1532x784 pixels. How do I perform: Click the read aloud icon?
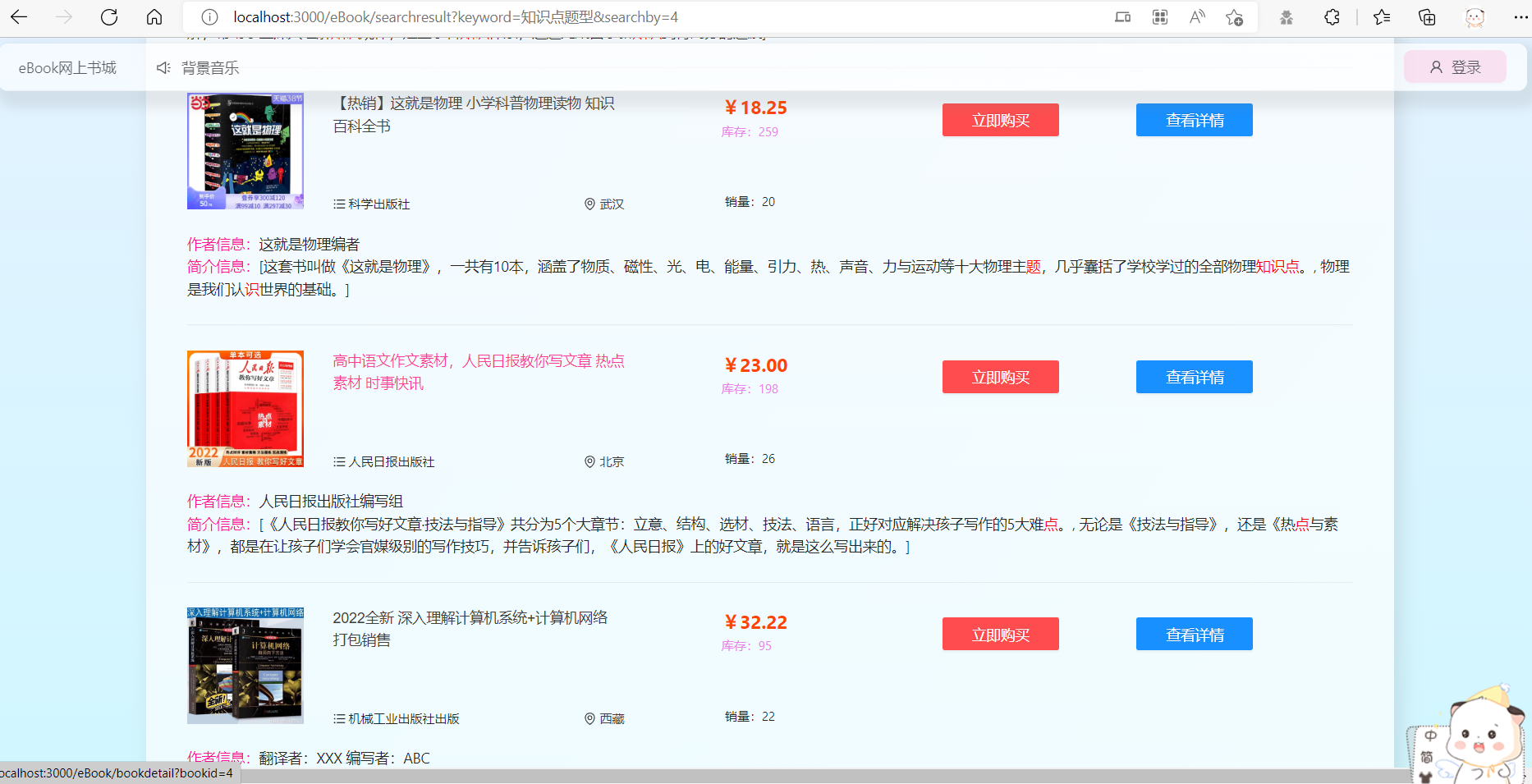click(1197, 17)
